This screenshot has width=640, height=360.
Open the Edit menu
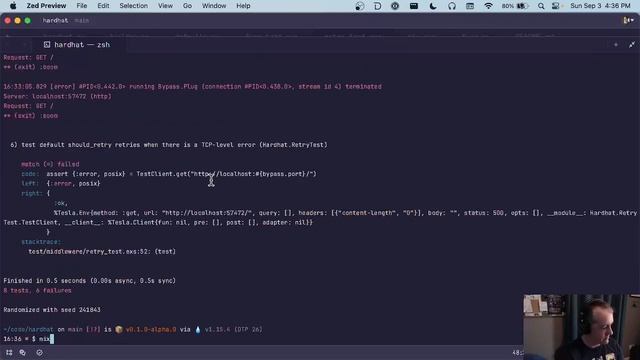tap(103, 6)
